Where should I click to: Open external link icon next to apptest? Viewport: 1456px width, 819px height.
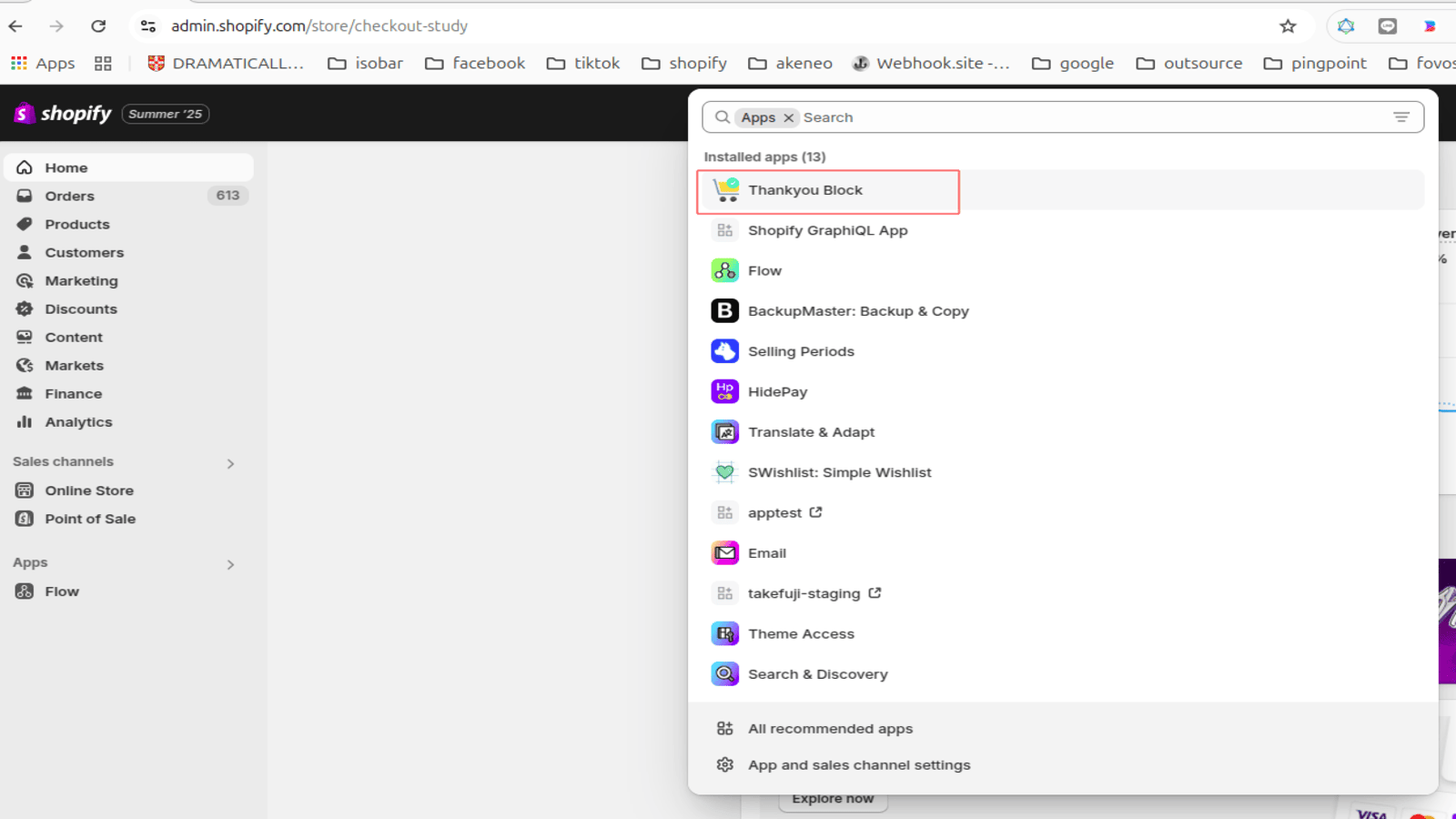816,512
